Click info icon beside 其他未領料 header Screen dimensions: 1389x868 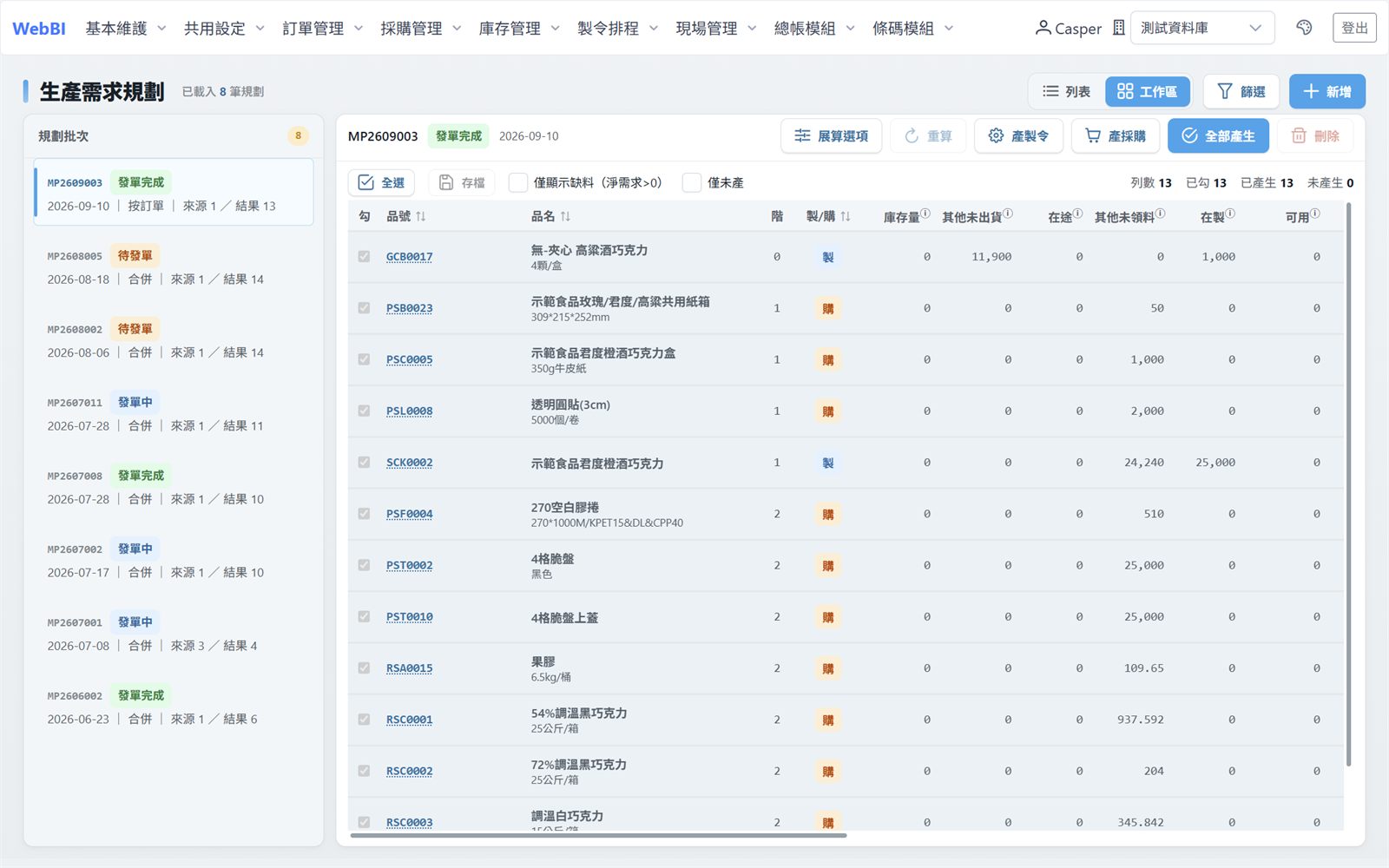tap(1161, 213)
